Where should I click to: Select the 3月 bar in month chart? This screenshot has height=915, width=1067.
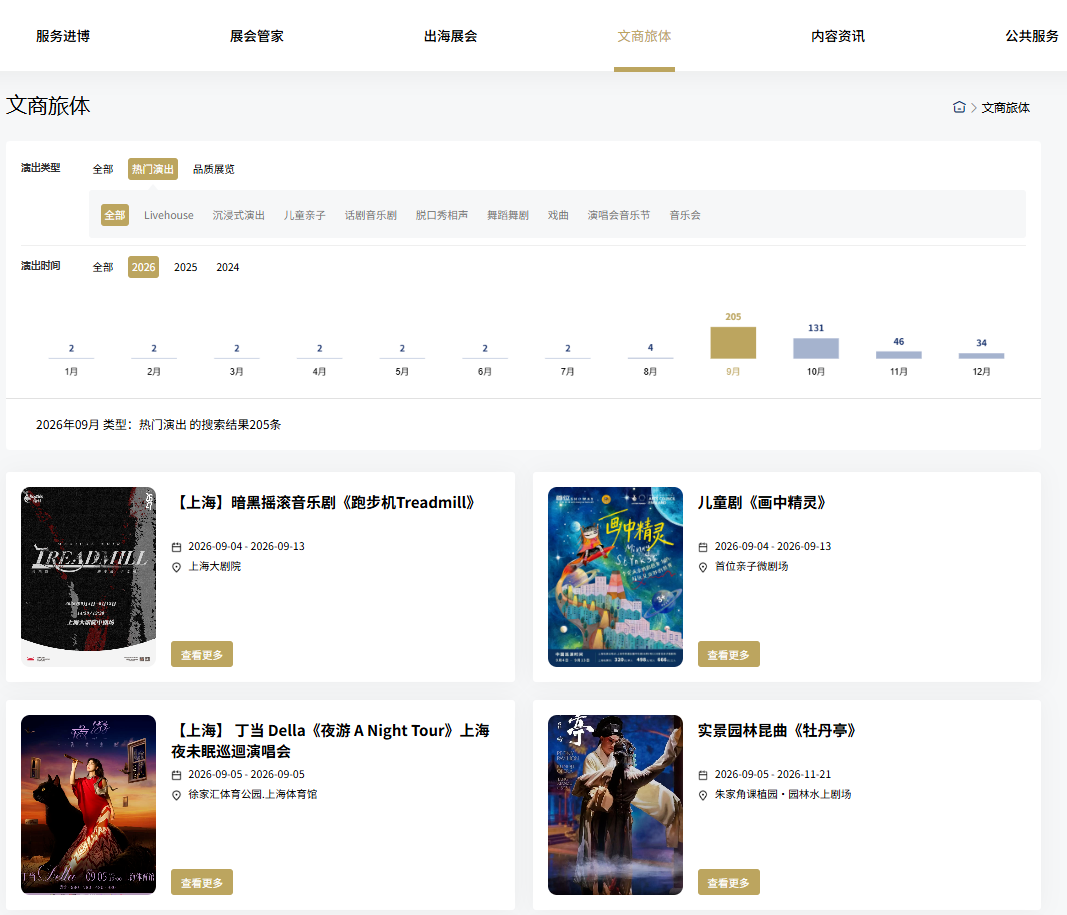pyautogui.click(x=237, y=359)
